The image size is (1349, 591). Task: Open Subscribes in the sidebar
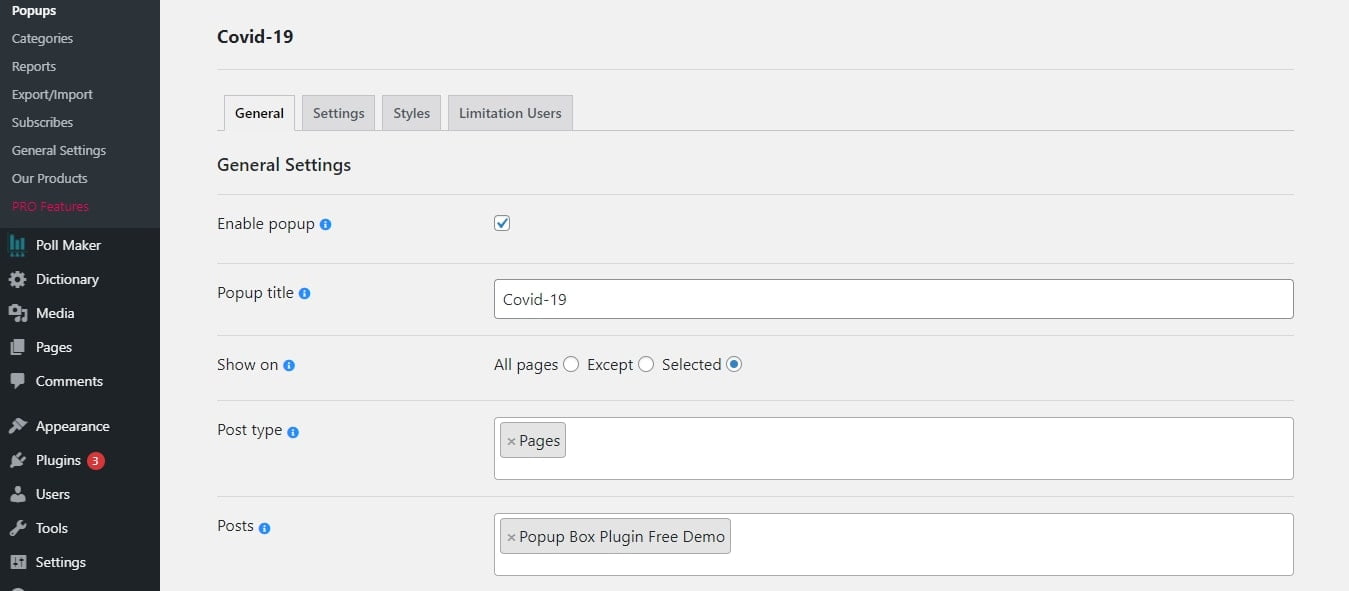point(42,122)
